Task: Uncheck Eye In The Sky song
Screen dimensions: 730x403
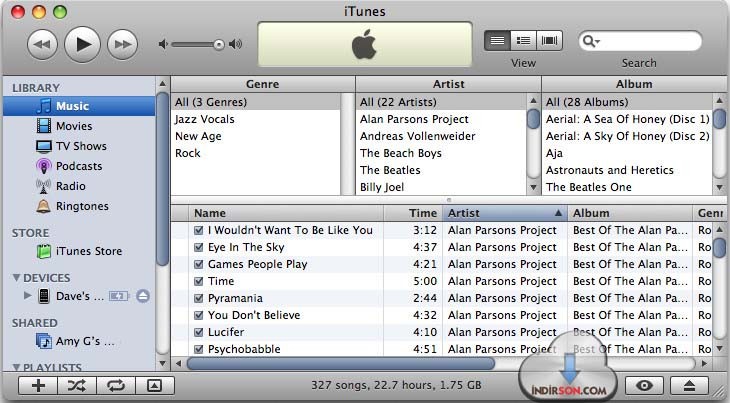Action: point(198,247)
